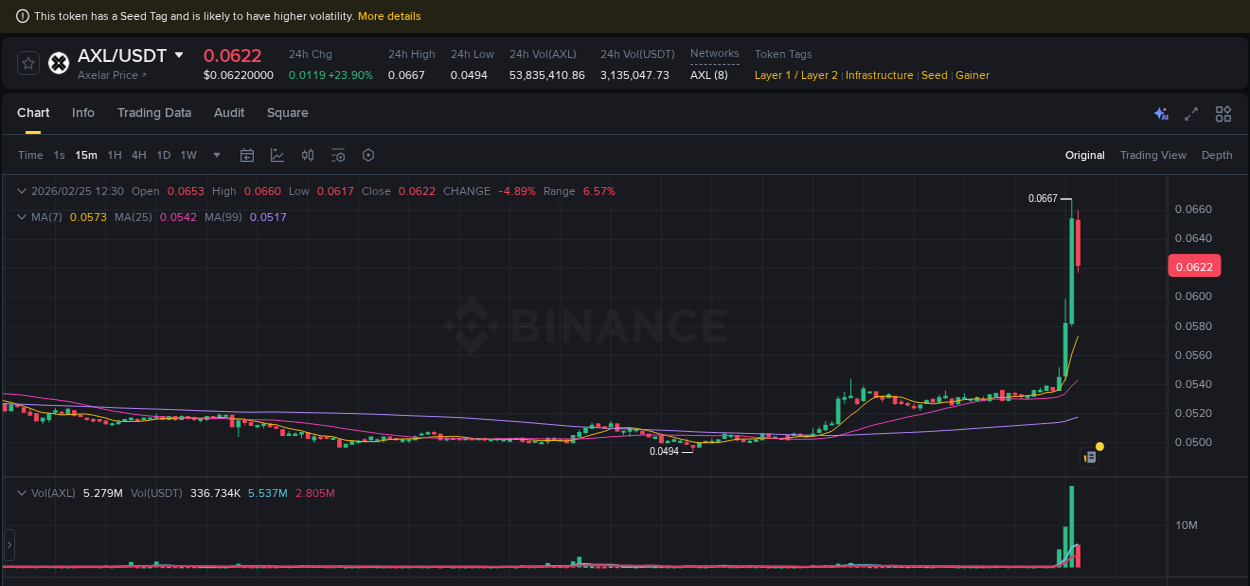Open the calendar date range picker
This screenshot has height=586, width=1250.
[x=247, y=155]
